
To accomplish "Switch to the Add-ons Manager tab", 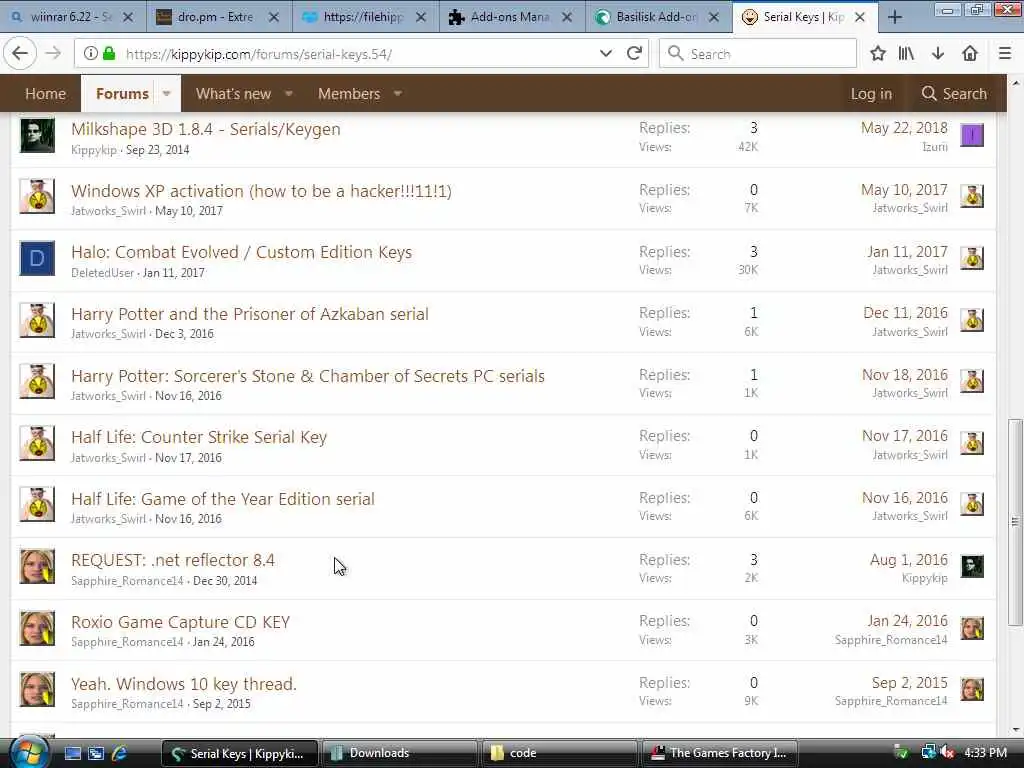I will click(x=511, y=17).
